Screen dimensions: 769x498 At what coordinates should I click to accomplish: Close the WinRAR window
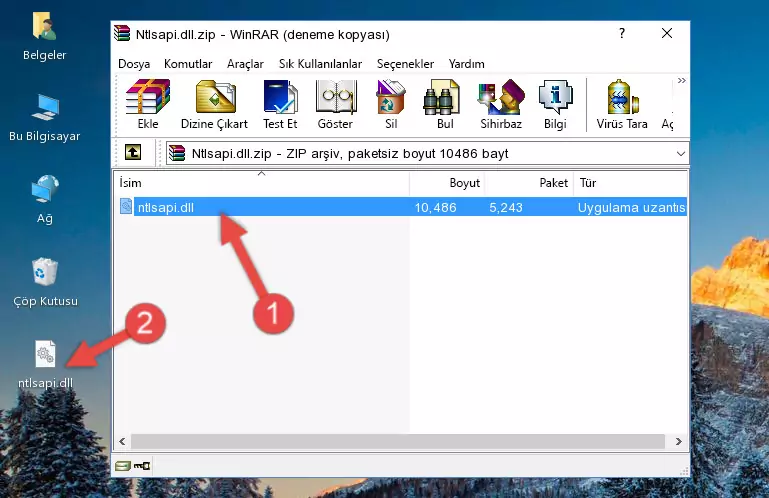667,33
